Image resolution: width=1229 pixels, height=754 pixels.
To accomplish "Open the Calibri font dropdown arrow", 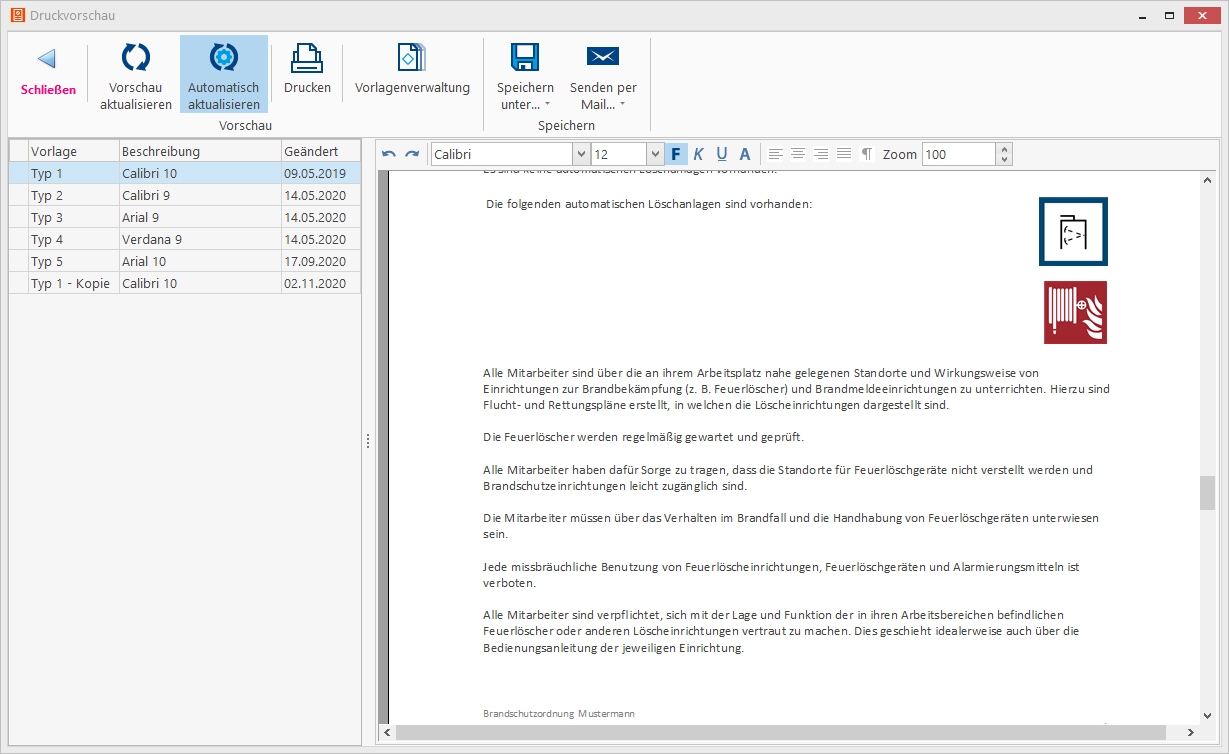I will click(580, 154).
